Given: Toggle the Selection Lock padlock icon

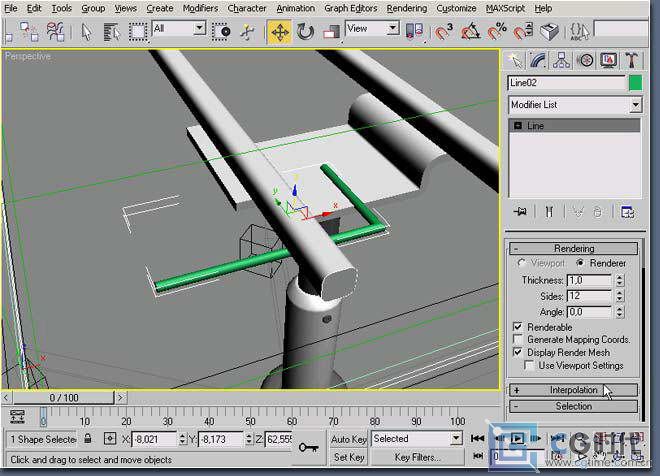Looking at the screenshot, I should click(88, 439).
